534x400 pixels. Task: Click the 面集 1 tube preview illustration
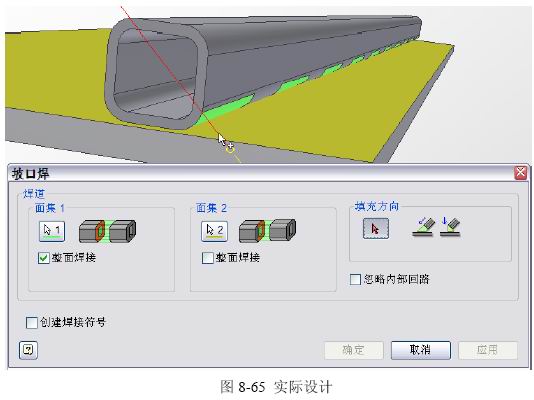tap(108, 231)
